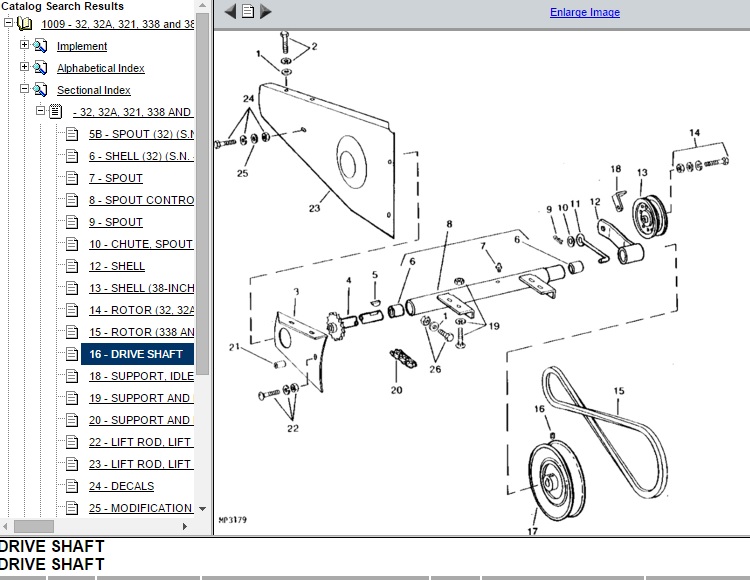The image size is (750, 580).
Task: Expand the Implement tree node
Action: coord(25,46)
